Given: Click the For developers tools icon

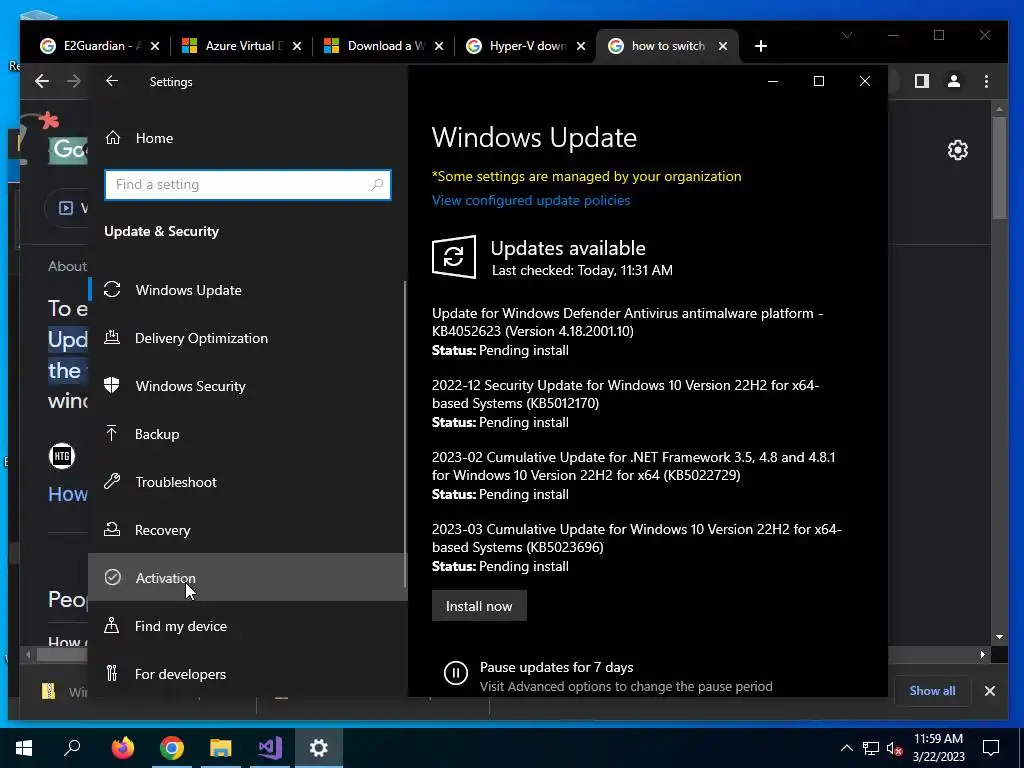Looking at the screenshot, I should [x=112, y=673].
